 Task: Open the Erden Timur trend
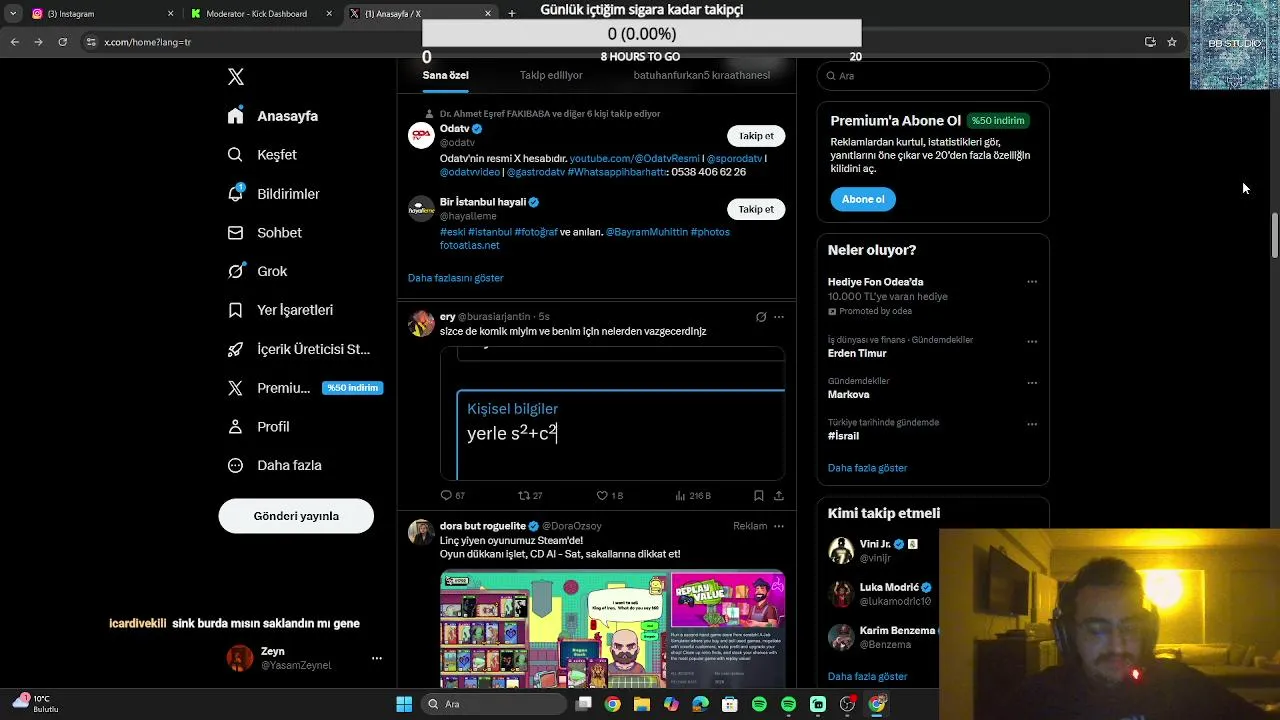pos(857,353)
